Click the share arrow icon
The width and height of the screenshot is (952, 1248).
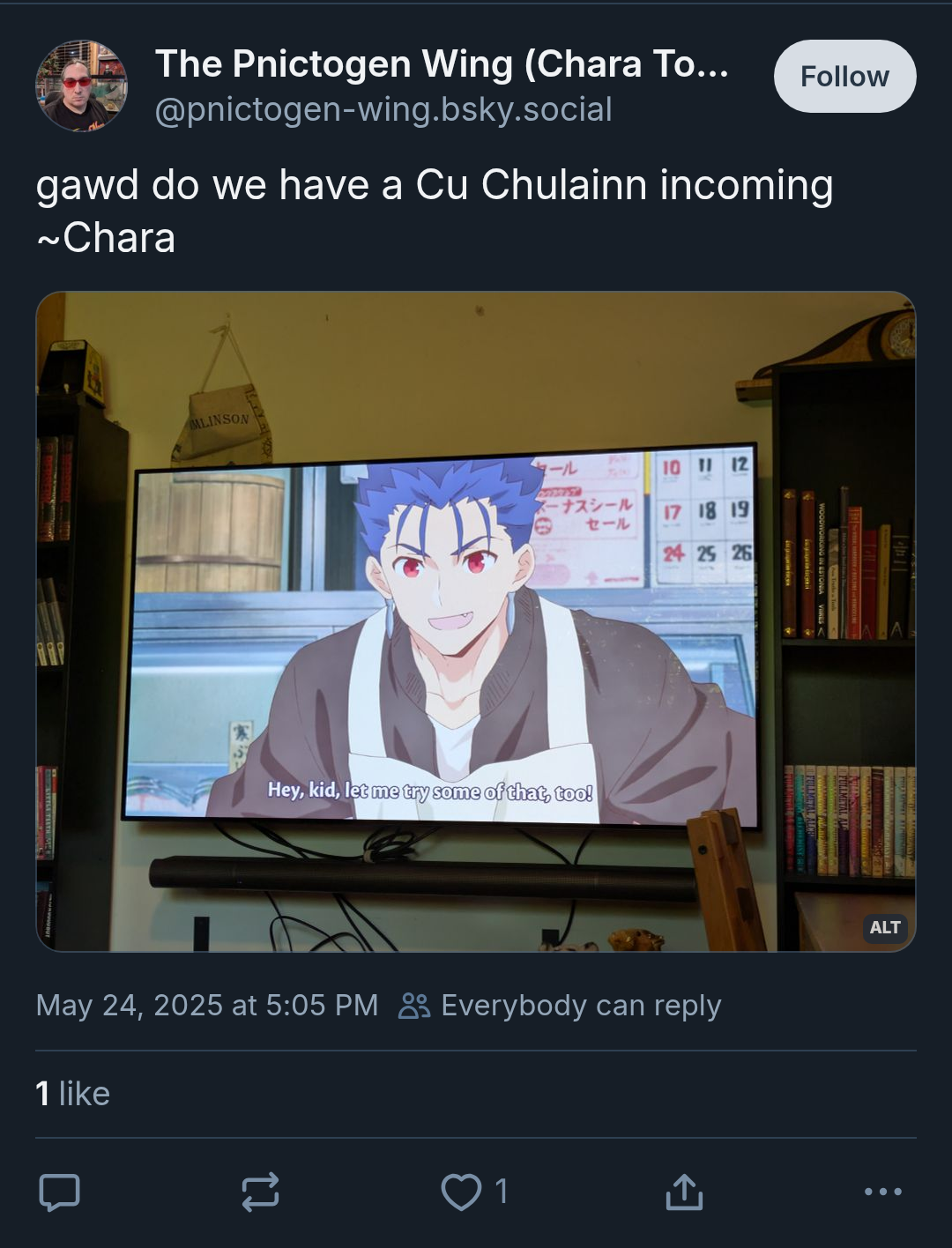point(683,1192)
